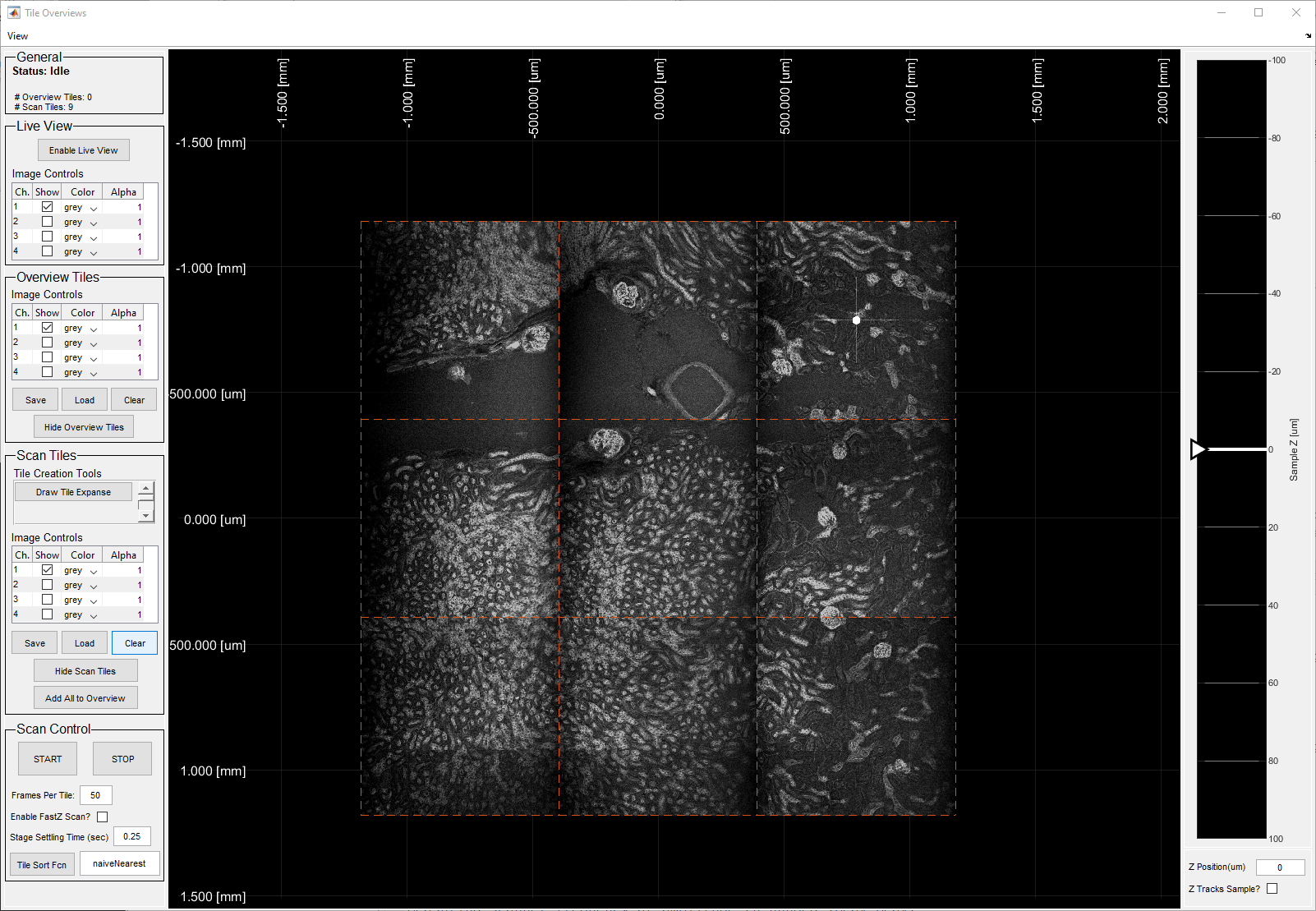Toggle Overview Tiles channel 2 Show checkbox
The width and height of the screenshot is (1316, 911).
[47, 343]
